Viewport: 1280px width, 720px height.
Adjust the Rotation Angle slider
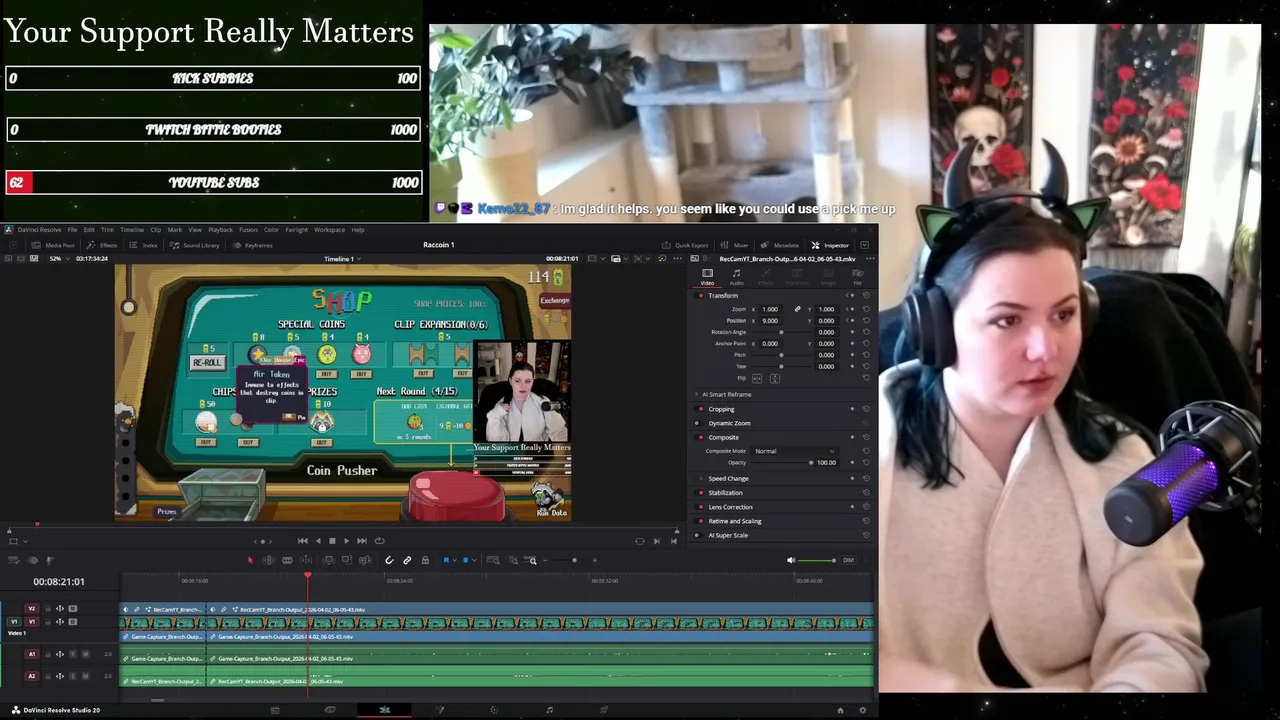tap(781, 332)
